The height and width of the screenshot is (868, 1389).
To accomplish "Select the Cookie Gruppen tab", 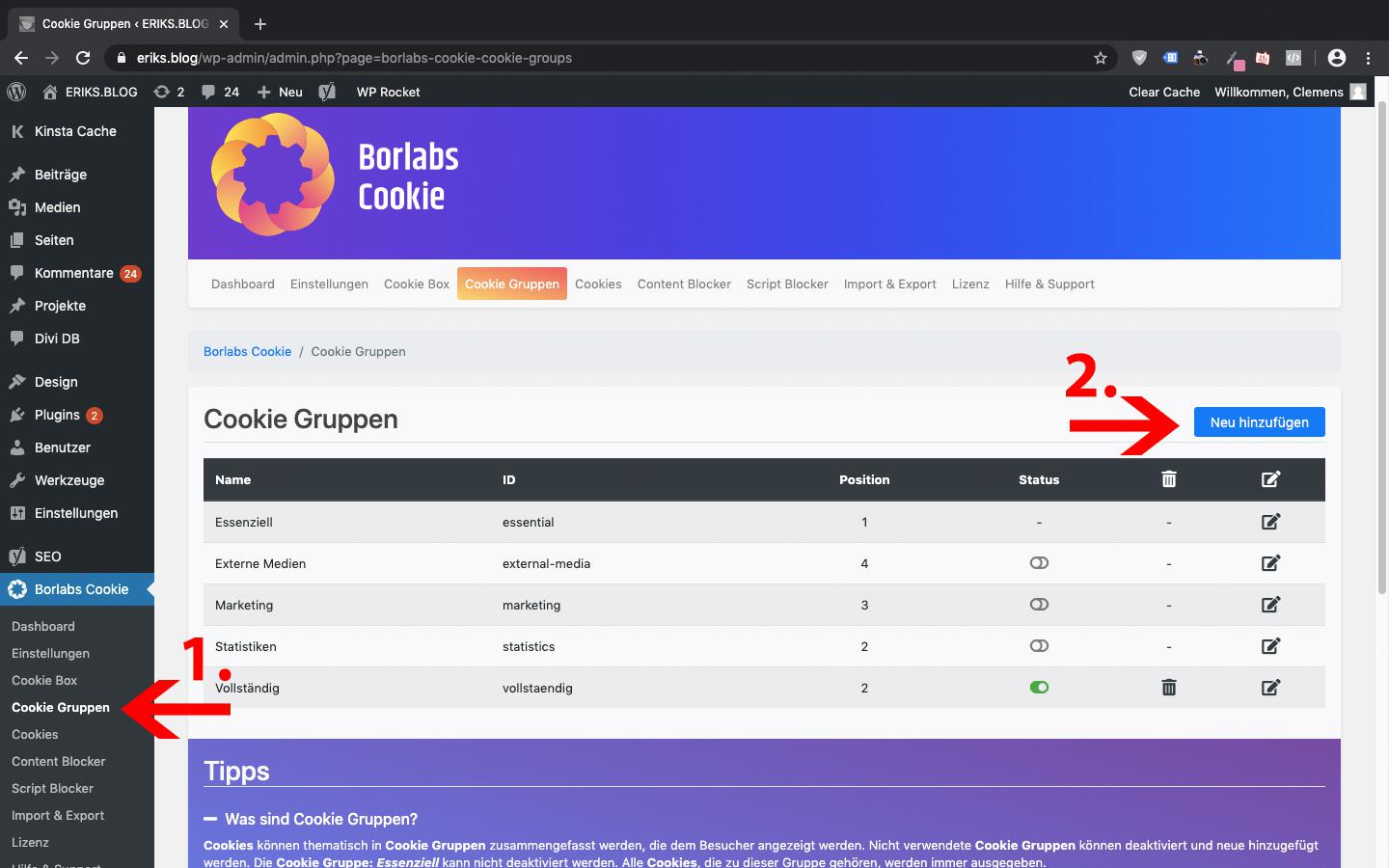I will click(512, 284).
